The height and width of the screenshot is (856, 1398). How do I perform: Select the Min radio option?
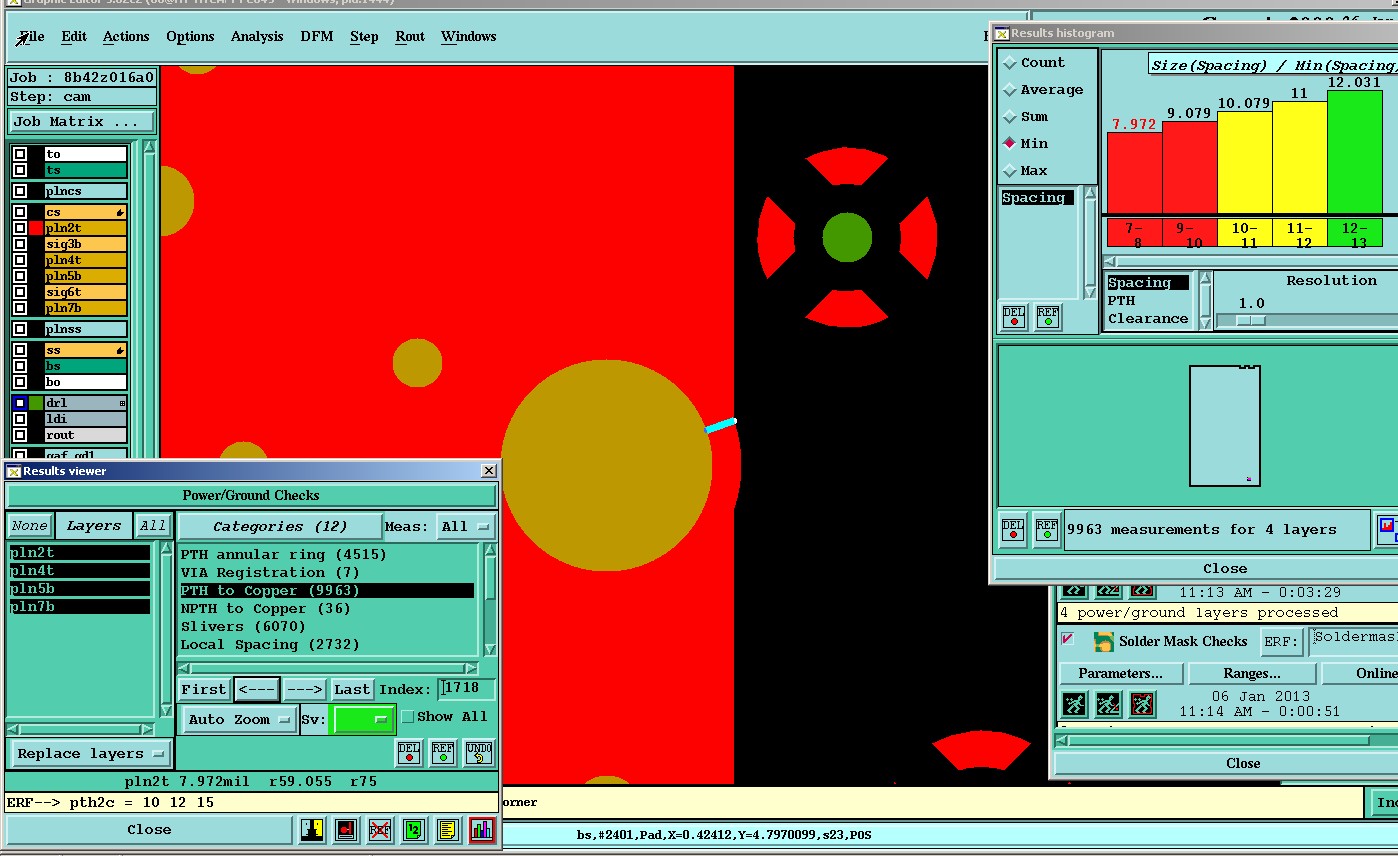click(x=1010, y=143)
